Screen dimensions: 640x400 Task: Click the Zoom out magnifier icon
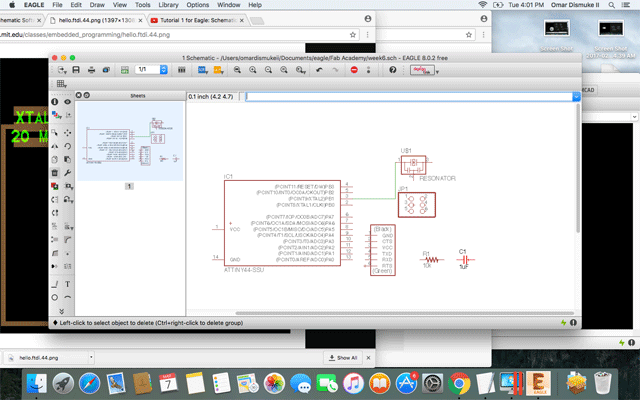click(268, 70)
